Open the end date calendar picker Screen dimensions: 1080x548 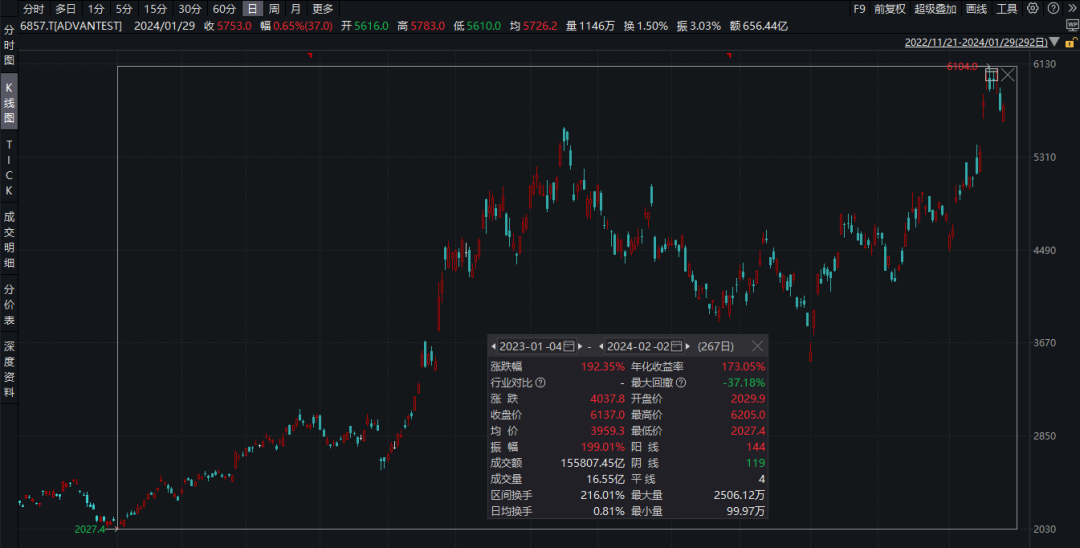tap(676, 345)
